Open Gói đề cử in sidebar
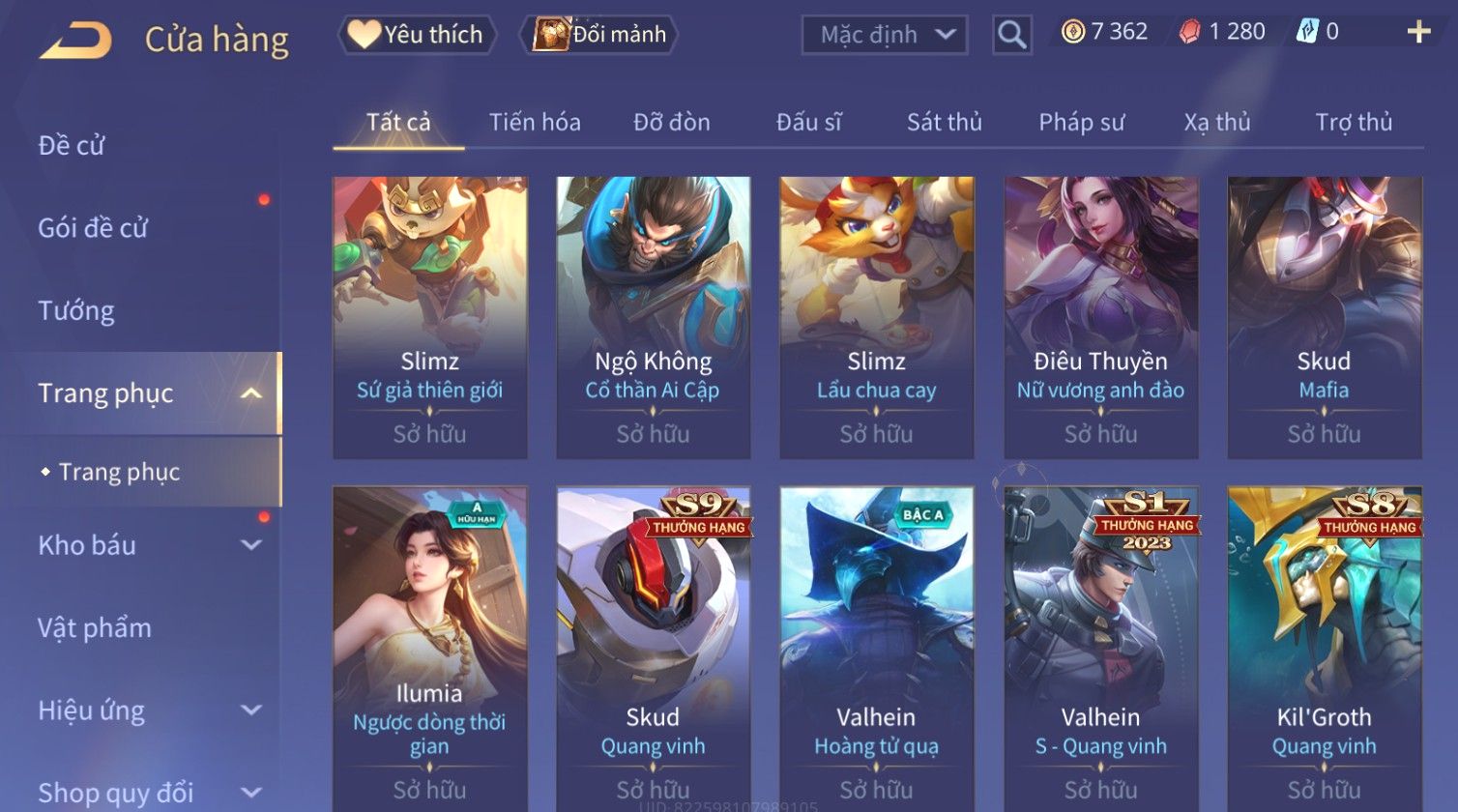Viewport: 1458px width, 812px height. click(x=93, y=228)
